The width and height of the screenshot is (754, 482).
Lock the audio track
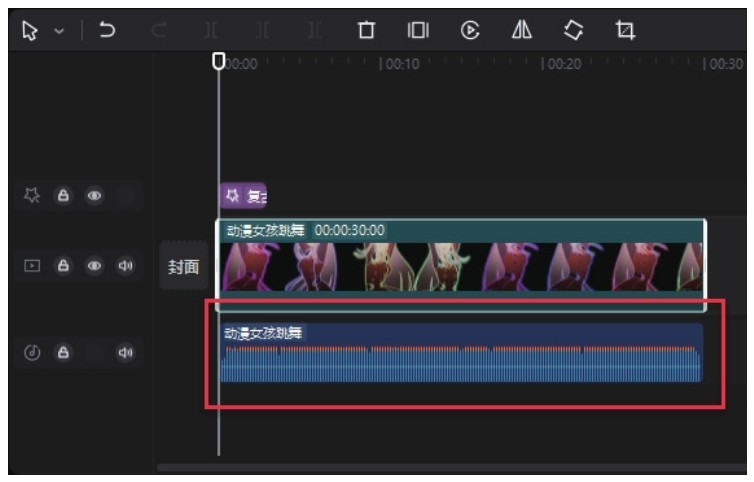[63, 353]
